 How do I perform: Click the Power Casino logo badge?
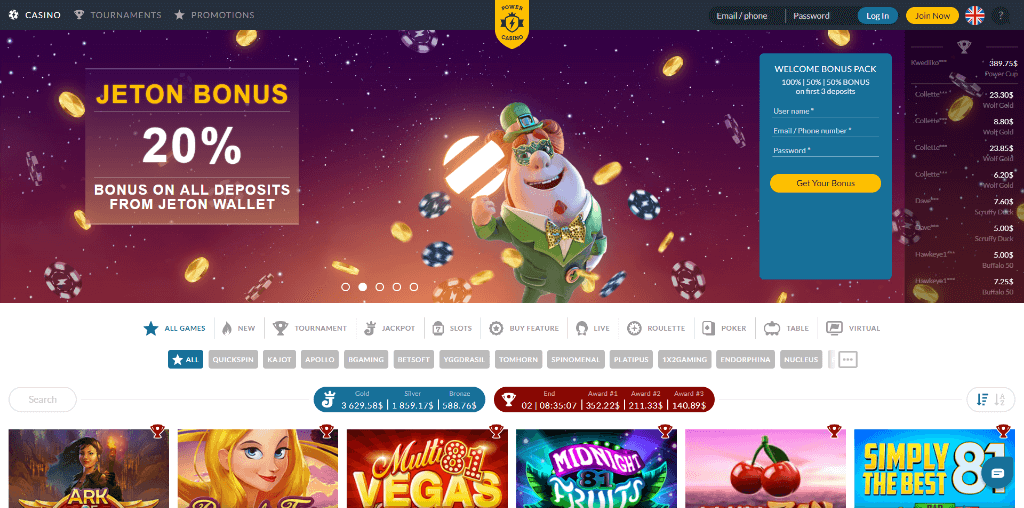[512, 24]
